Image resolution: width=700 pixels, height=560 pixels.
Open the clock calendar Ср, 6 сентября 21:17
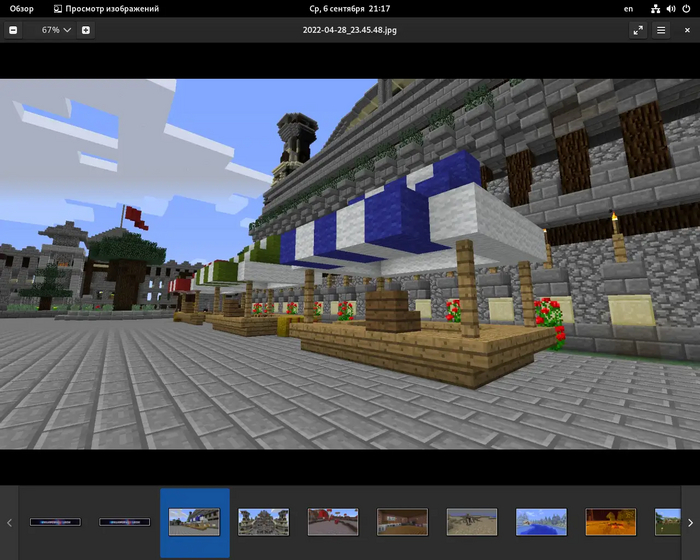[x=350, y=8]
